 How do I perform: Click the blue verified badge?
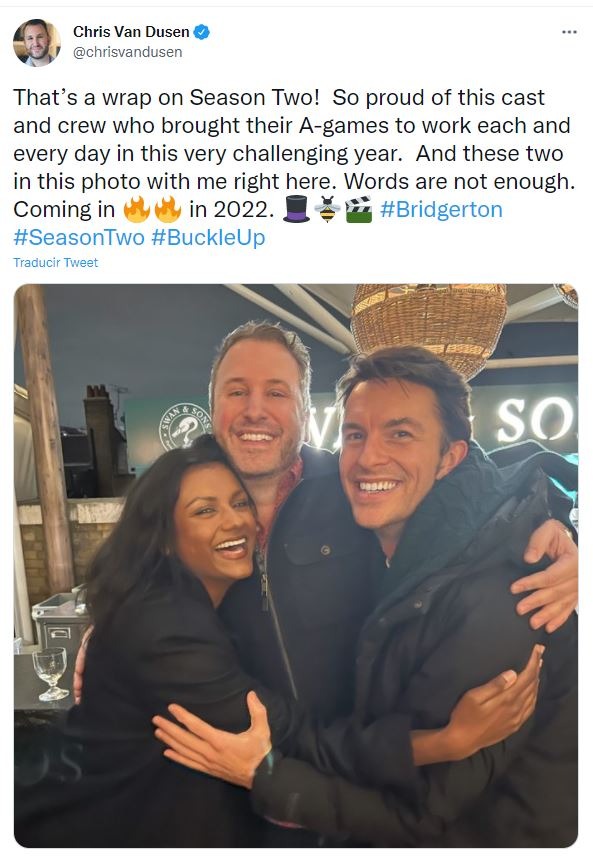[202, 32]
